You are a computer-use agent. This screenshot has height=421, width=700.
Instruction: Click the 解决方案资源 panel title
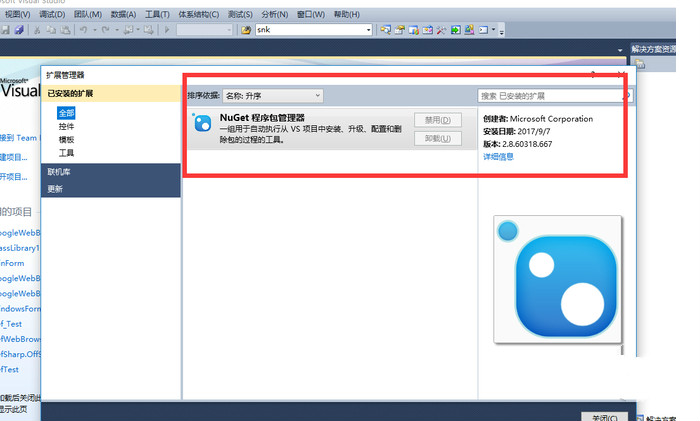[653, 49]
